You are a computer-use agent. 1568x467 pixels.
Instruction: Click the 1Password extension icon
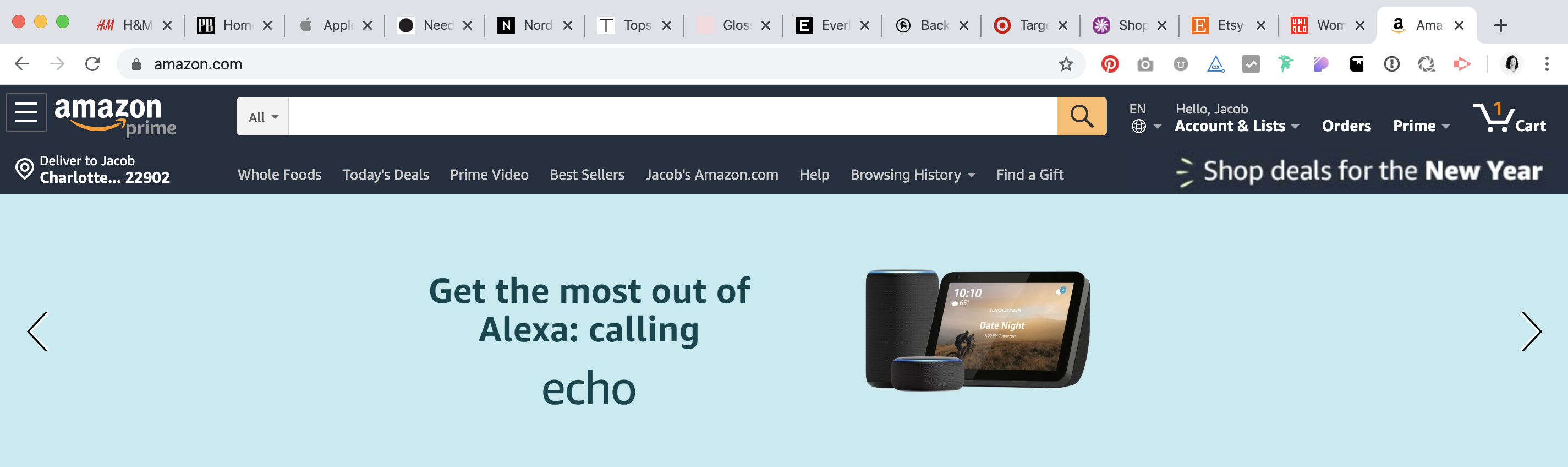point(1391,64)
